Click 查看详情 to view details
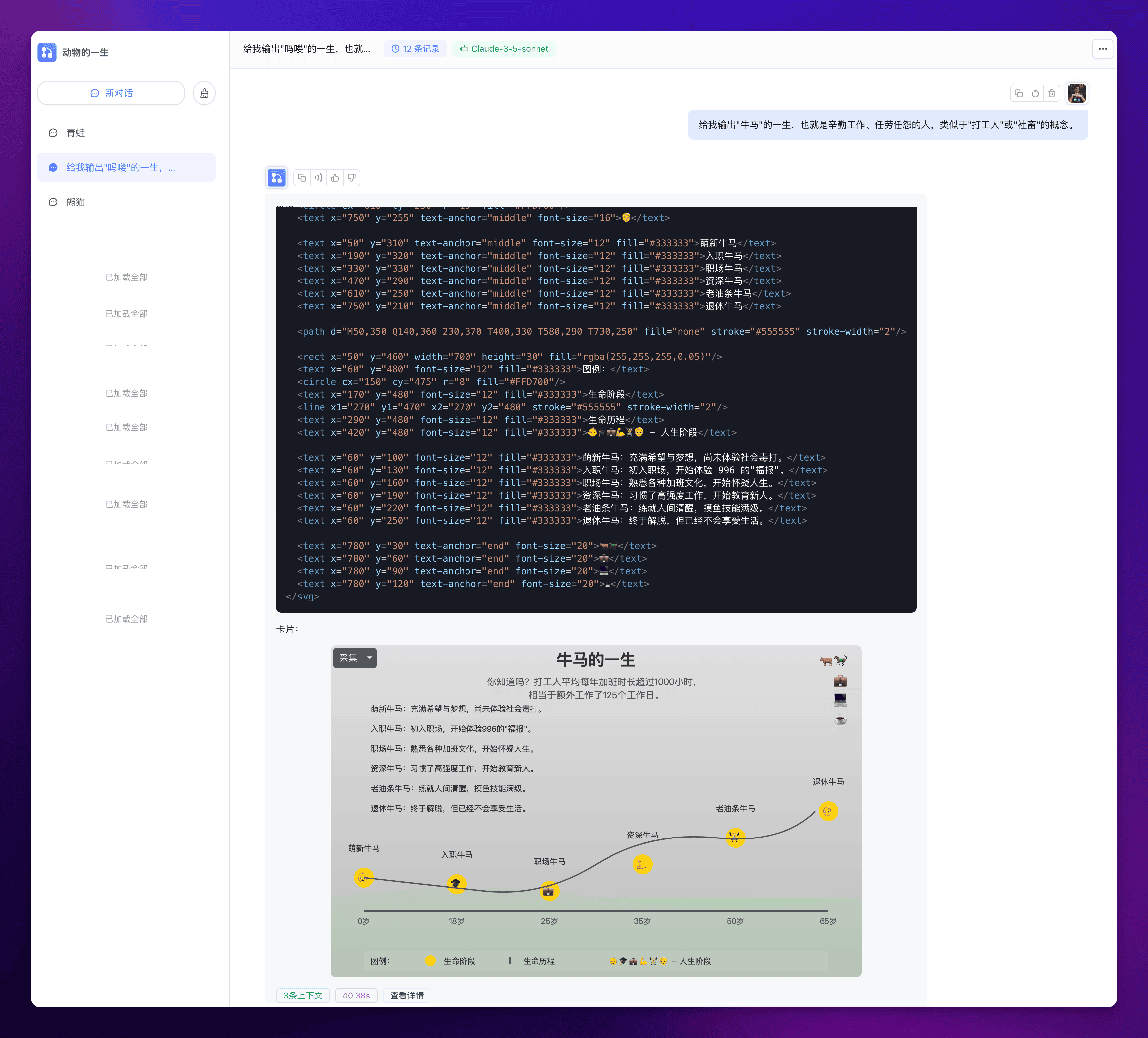Image resolution: width=1148 pixels, height=1038 pixels. click(406, 995)
